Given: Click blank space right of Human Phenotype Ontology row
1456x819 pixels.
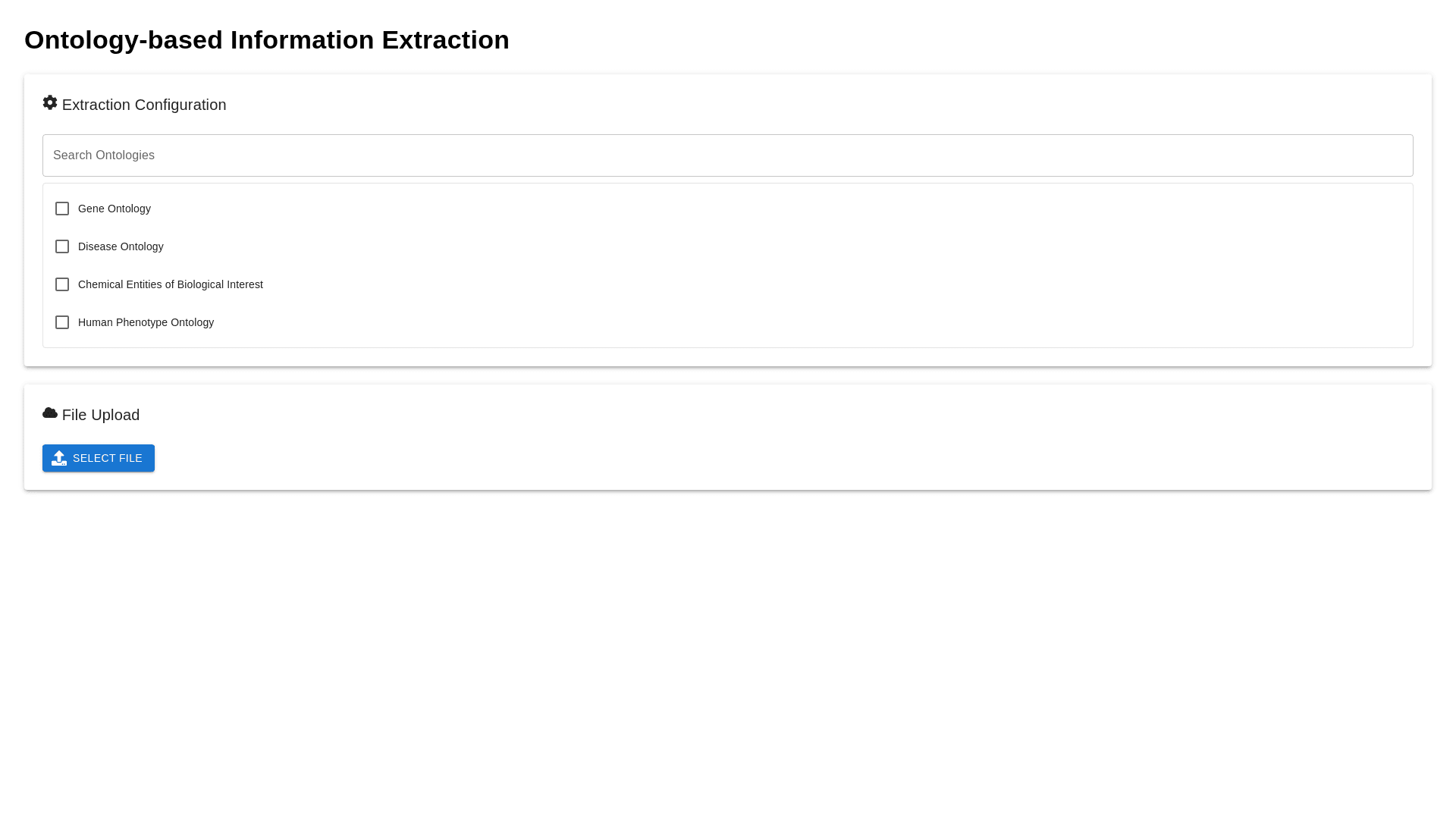Looking at the screenshot, I should click(x=758, y=322).
